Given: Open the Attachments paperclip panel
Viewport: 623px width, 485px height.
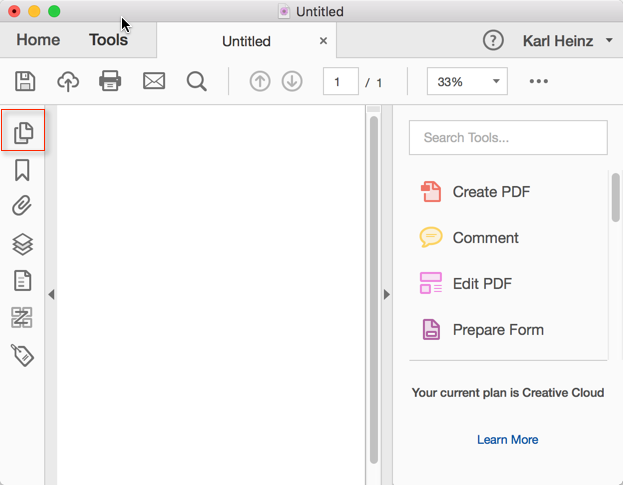Looking at the screenshot, I should coord(22,207).
